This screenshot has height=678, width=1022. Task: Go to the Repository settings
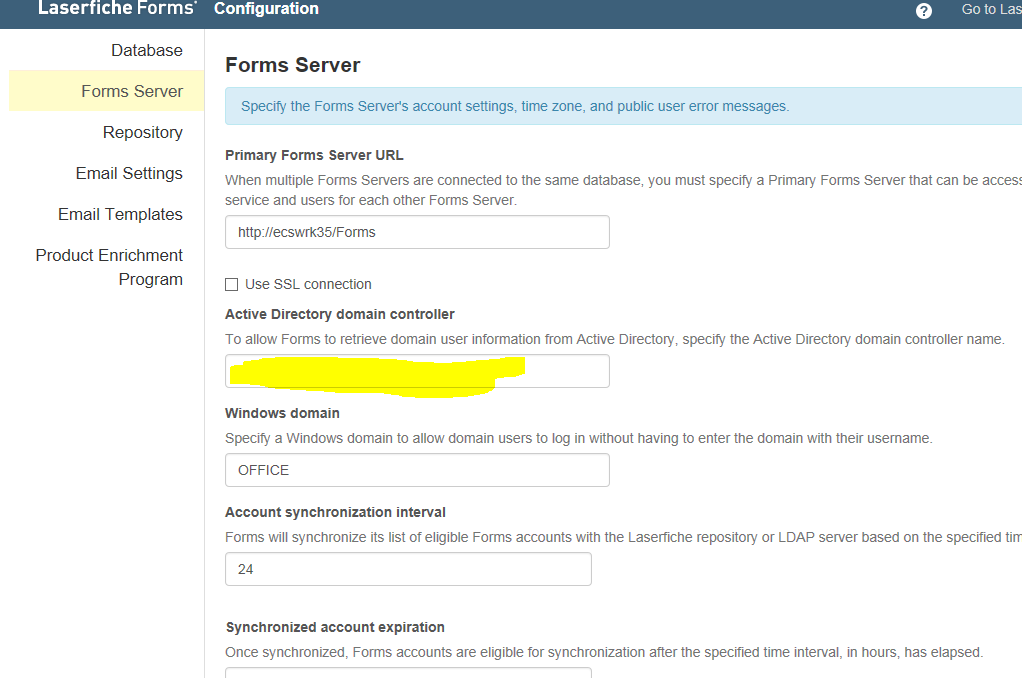[143, 132]
